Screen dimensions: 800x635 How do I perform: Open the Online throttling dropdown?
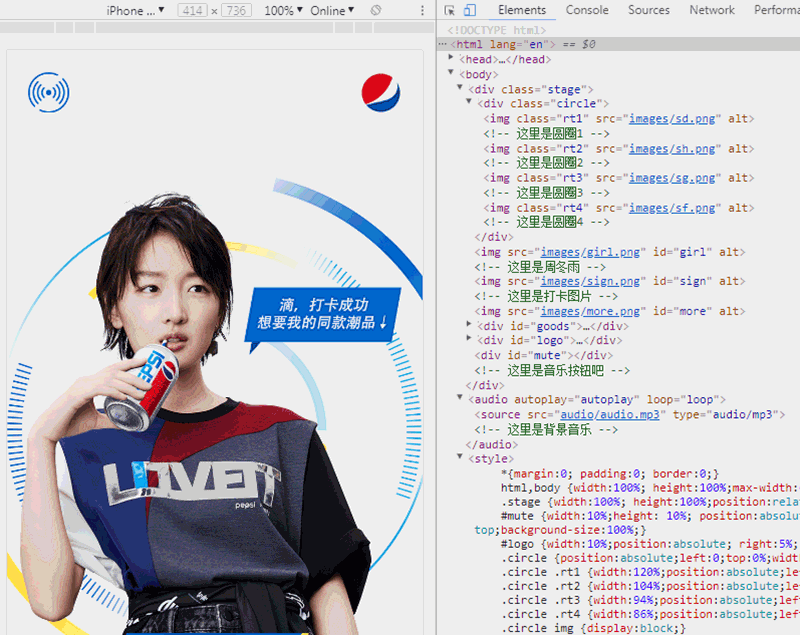[332, 11]
